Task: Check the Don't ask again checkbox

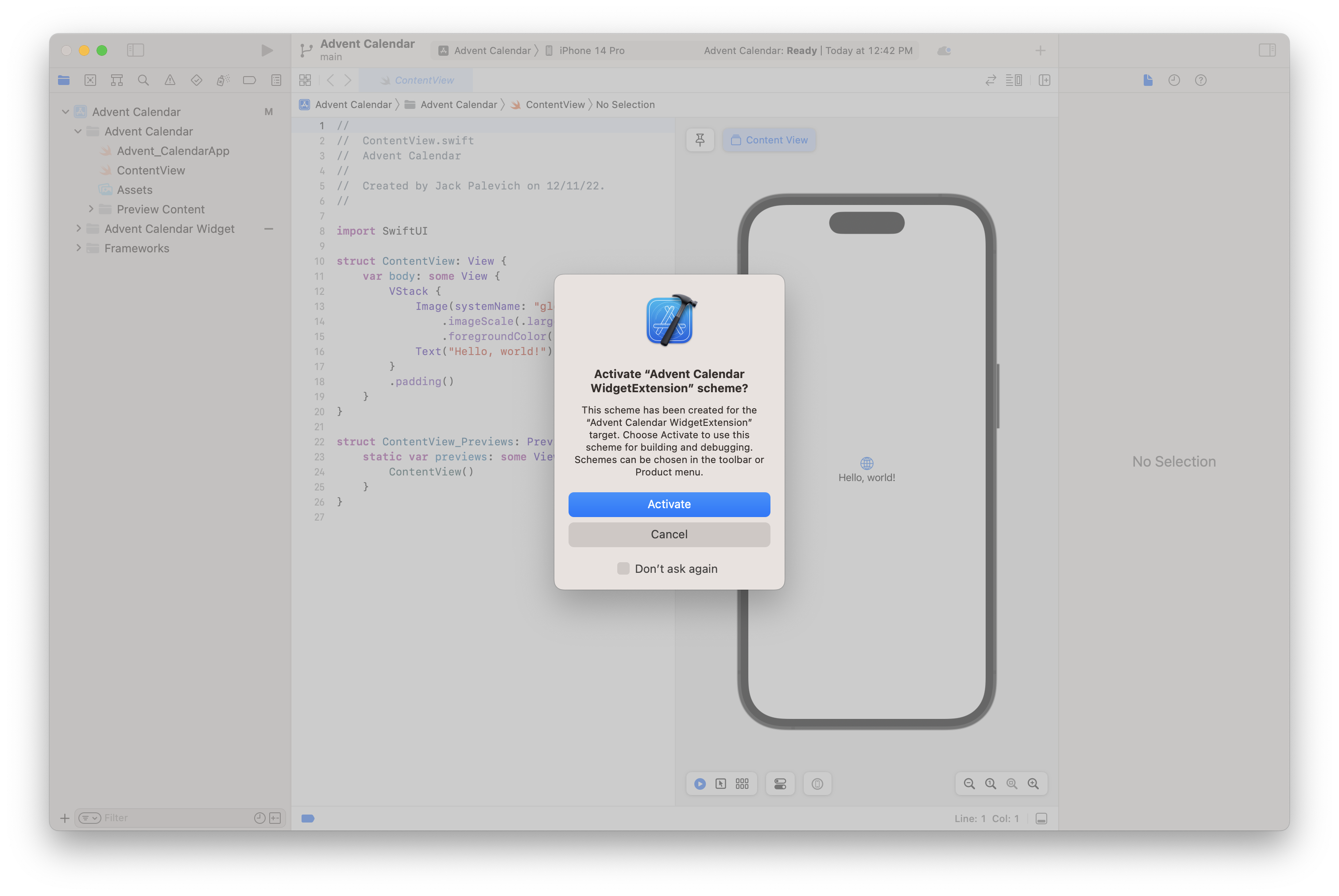Action: click(623, 568)
